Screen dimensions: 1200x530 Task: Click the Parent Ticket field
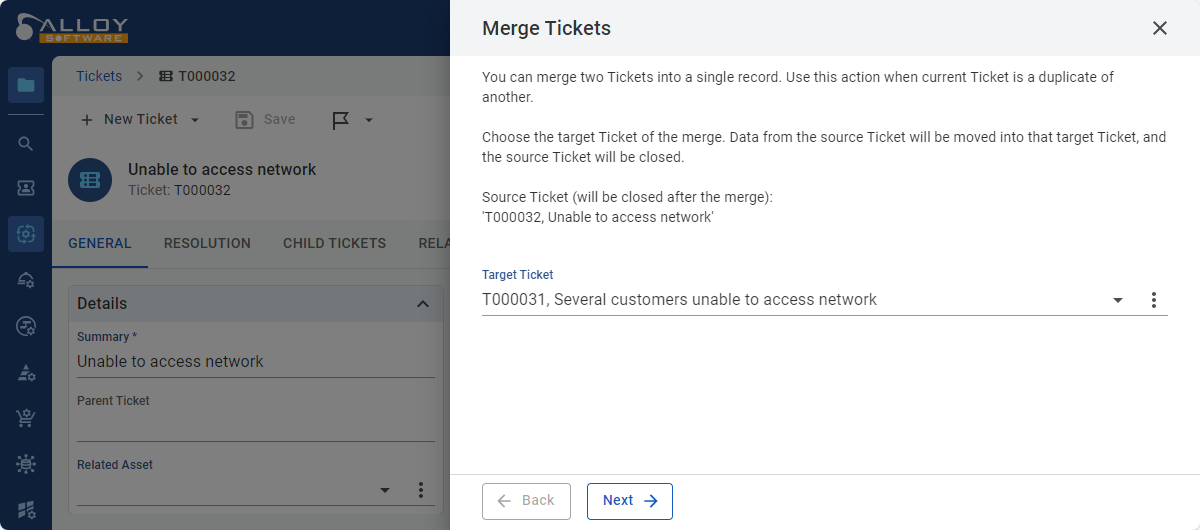(x=255, y=426)
